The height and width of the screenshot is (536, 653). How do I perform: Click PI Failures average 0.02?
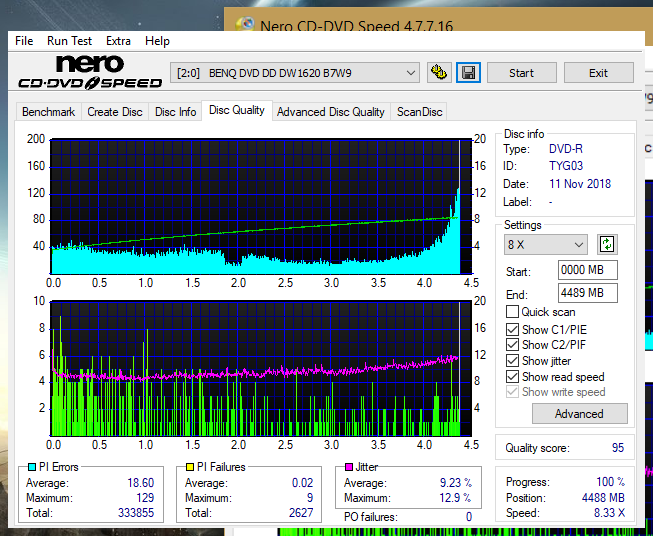click(302, 483)
